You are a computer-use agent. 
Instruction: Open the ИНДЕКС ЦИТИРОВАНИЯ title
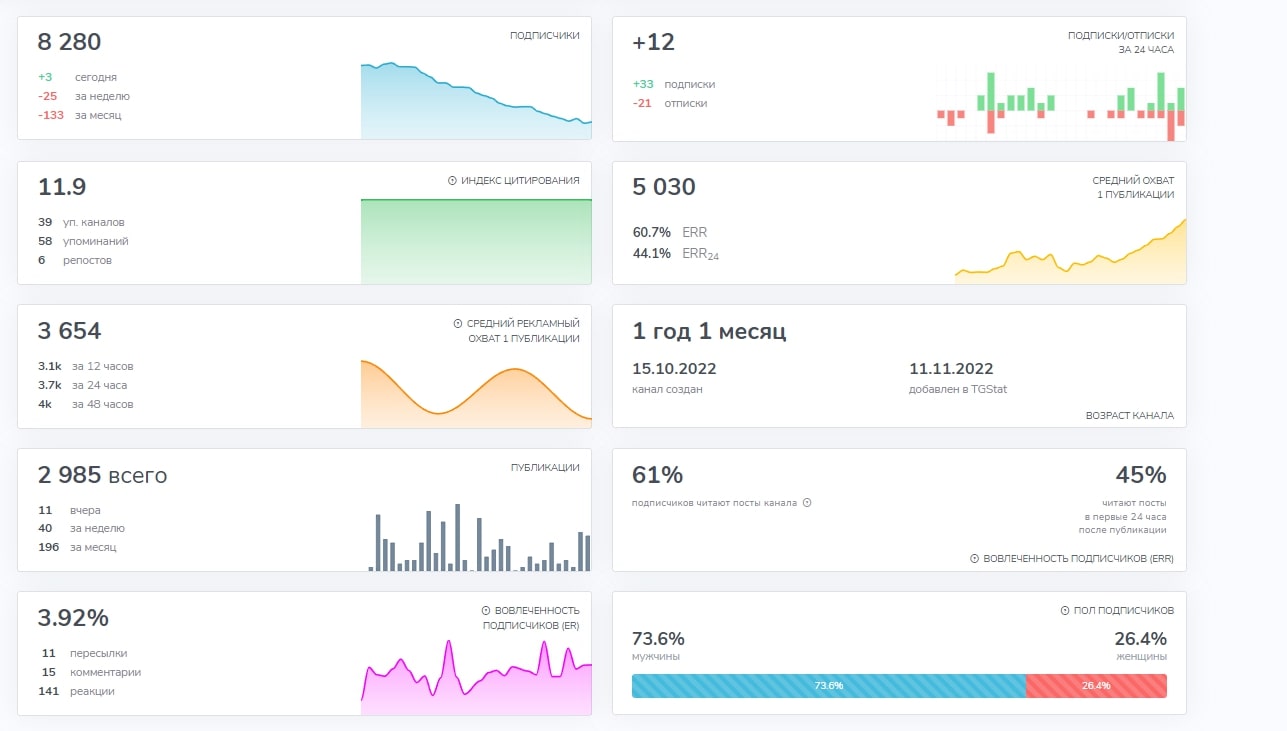click(520, 181)
